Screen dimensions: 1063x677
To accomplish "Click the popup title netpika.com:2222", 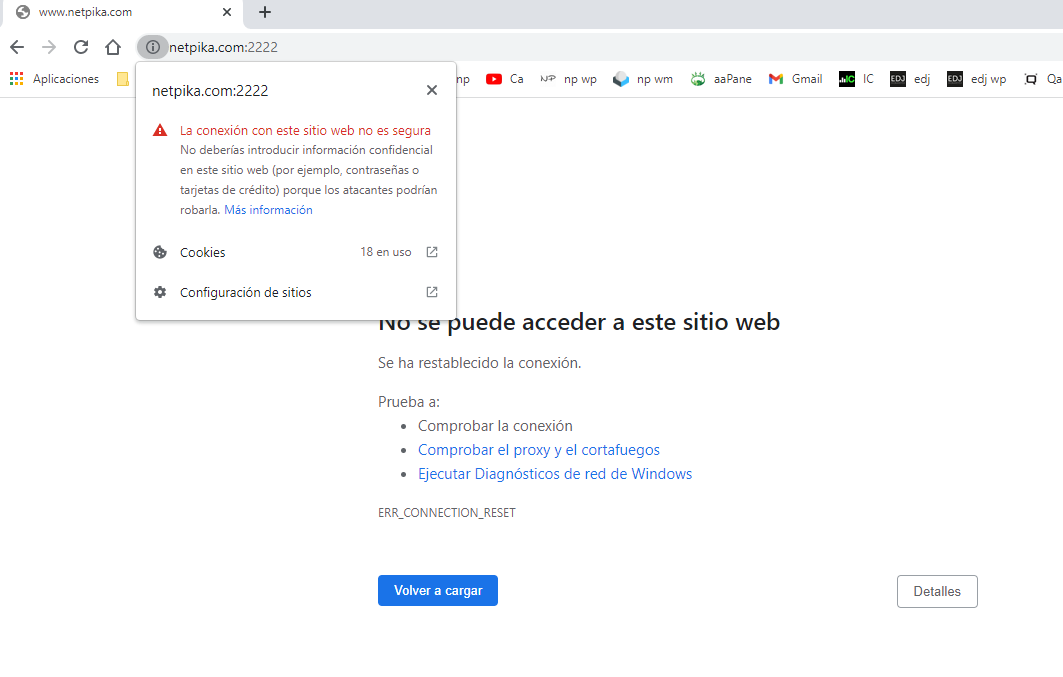I will tap(210, 91).
